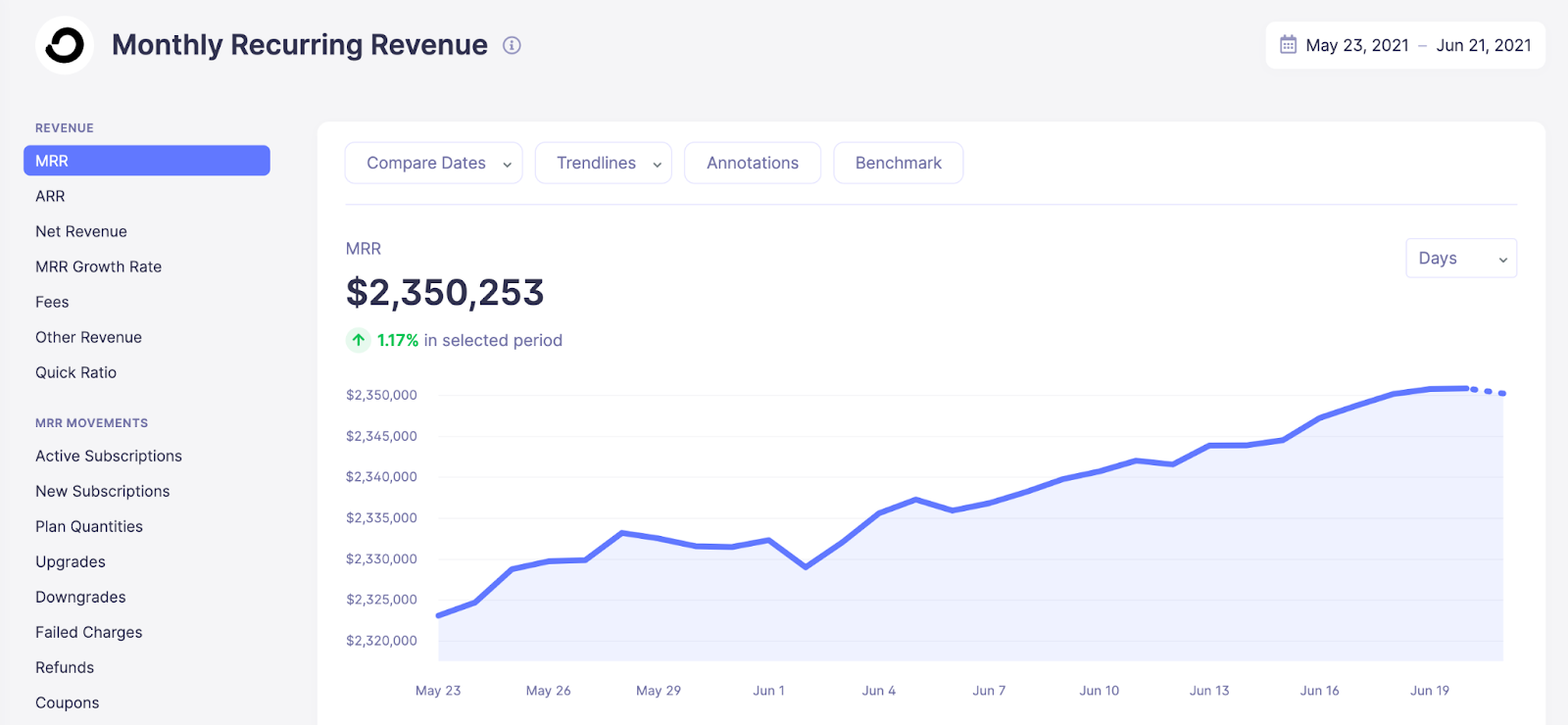Open MRR Growth Rate report

(x=98, y=266)
